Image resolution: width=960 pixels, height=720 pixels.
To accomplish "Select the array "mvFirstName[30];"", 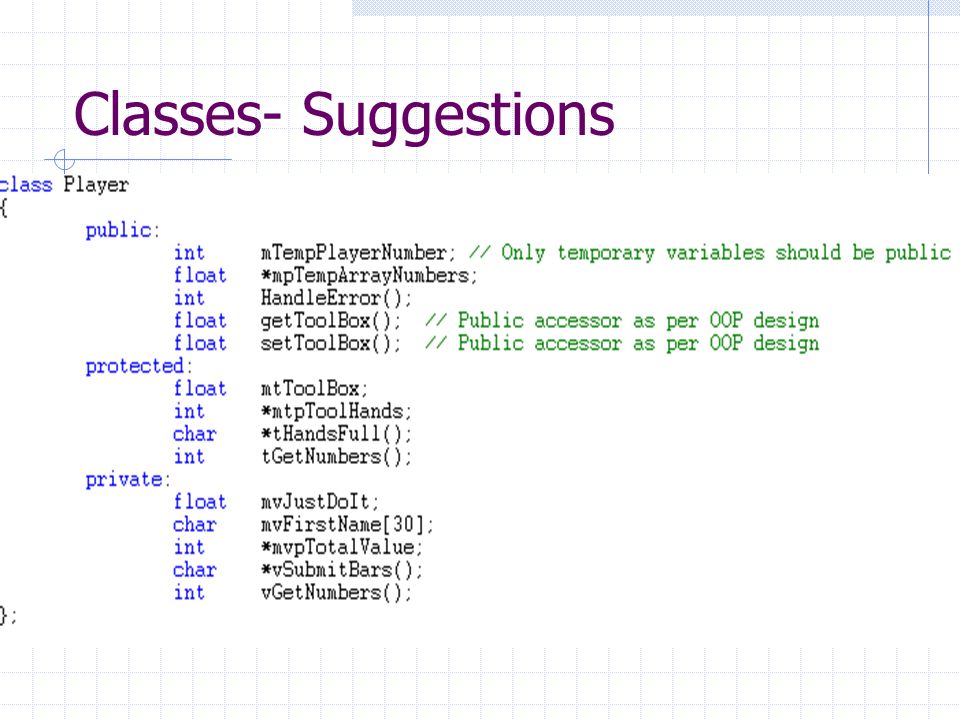I will click(x=347, y=525).
